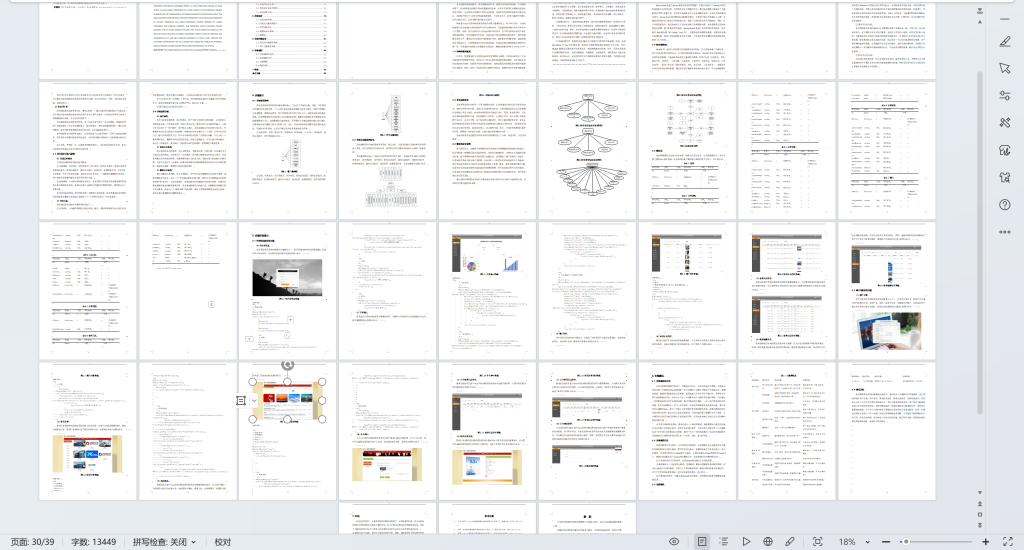Open the style pen tool in sidebar
Image resolution: width=1024 pixels, height=550 pixels.
click(1004, 42)
